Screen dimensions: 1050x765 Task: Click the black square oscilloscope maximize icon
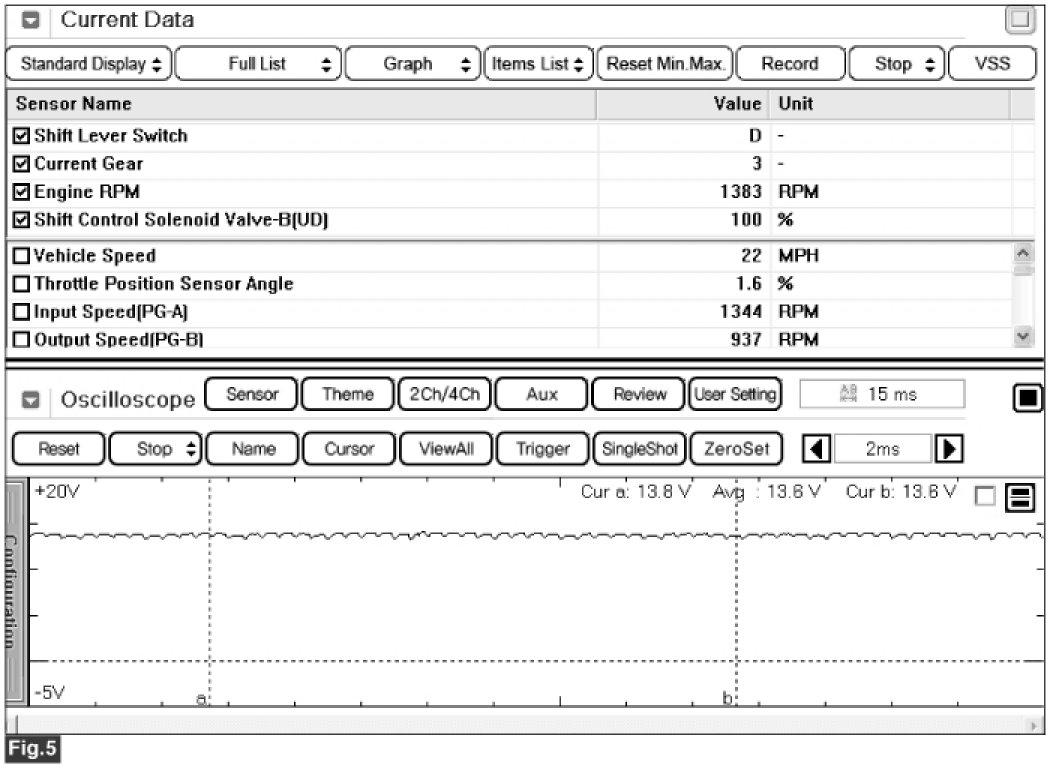click(1027, 399)
